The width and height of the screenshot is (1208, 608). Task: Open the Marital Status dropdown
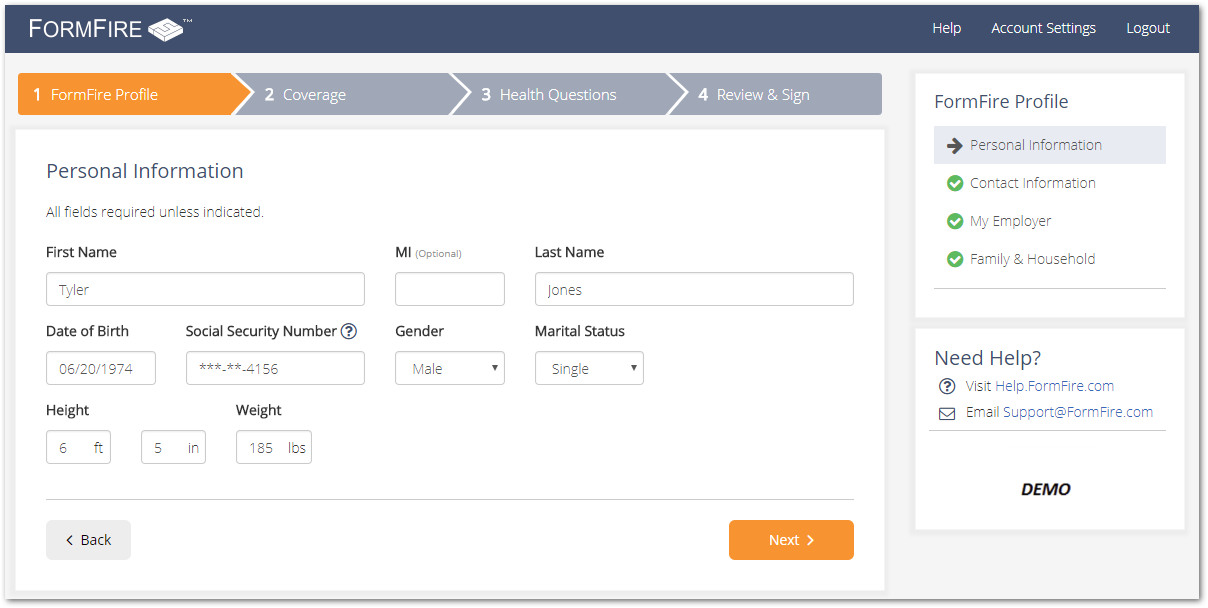pyautogui.click(x=589, y=368)
